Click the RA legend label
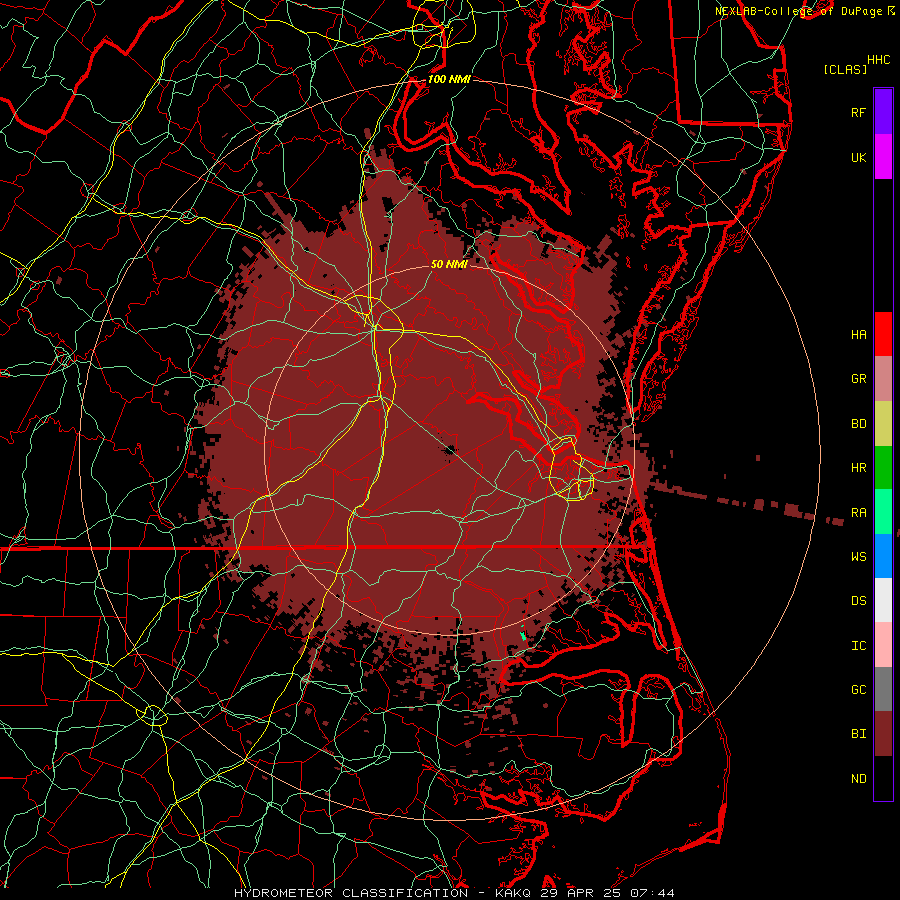Viewport: 900px width, 900px height. click(x=858, y=513)
